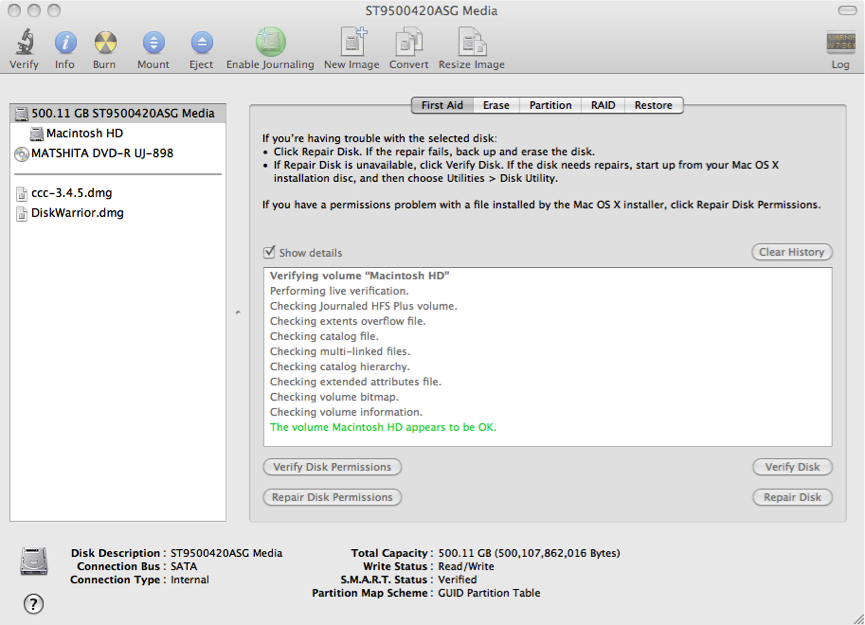Click the Verify Disk button
The width and height of the screenshot is (865, 625).
pyautogui.click(x=792, y=467)
